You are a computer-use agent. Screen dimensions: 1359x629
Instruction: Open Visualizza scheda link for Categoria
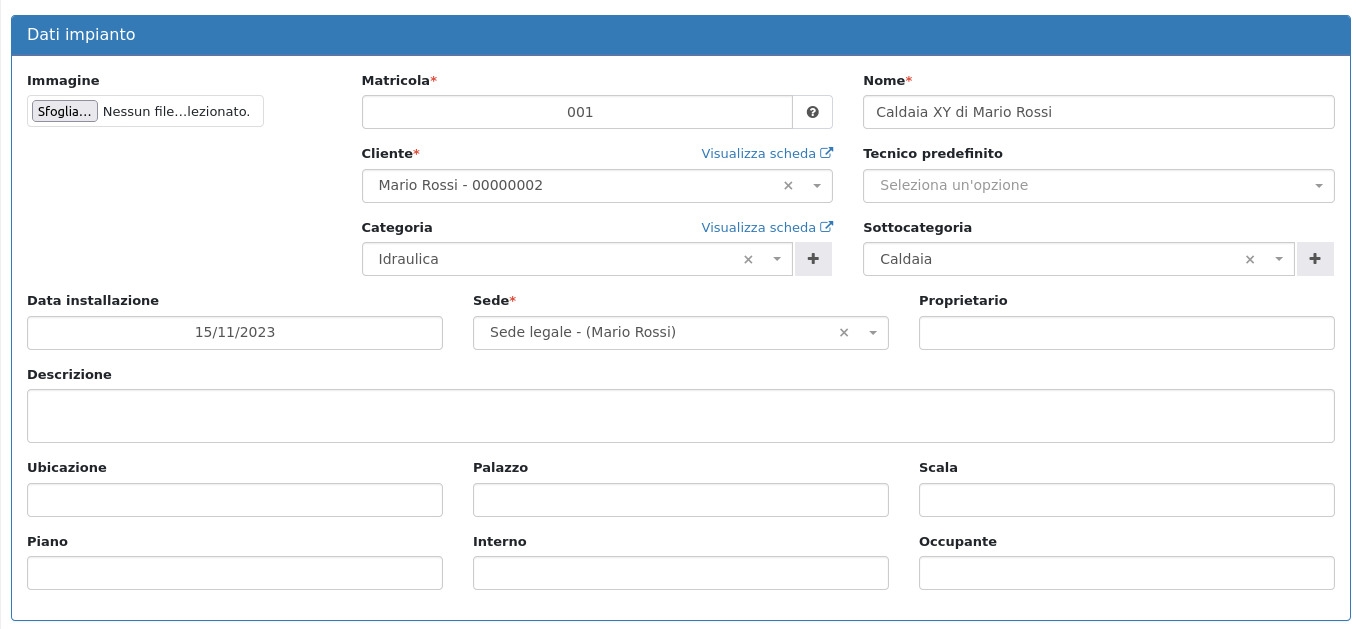(x=766, y=228)
